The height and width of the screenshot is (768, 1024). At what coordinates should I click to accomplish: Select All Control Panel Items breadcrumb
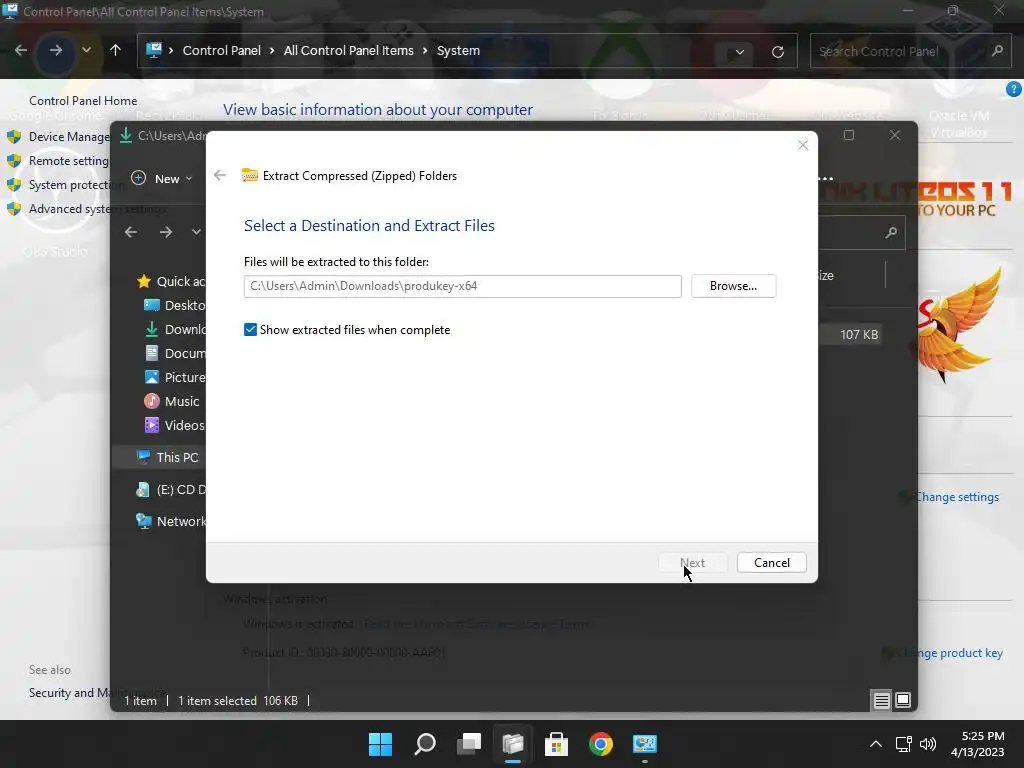tap(348, 50)
